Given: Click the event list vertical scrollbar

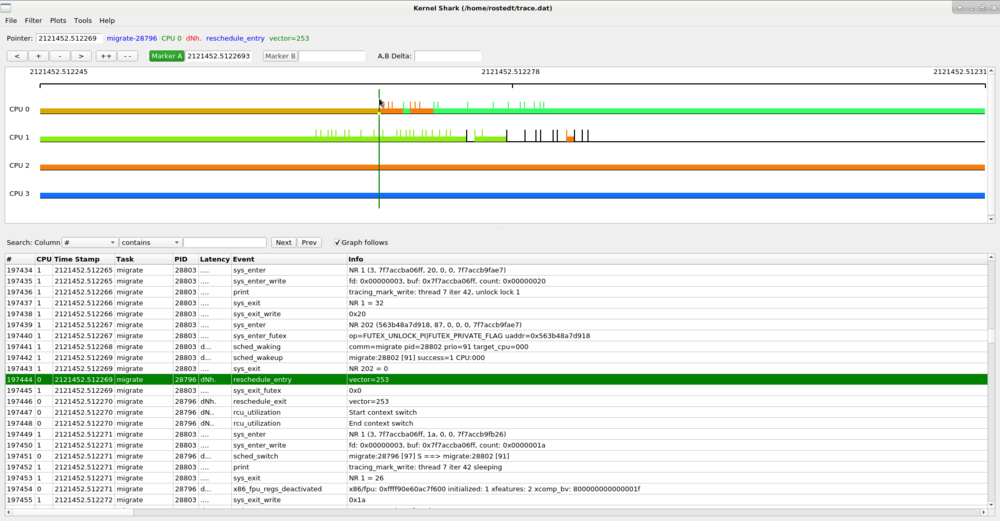Looking at the screenshot, I should 991,383.
